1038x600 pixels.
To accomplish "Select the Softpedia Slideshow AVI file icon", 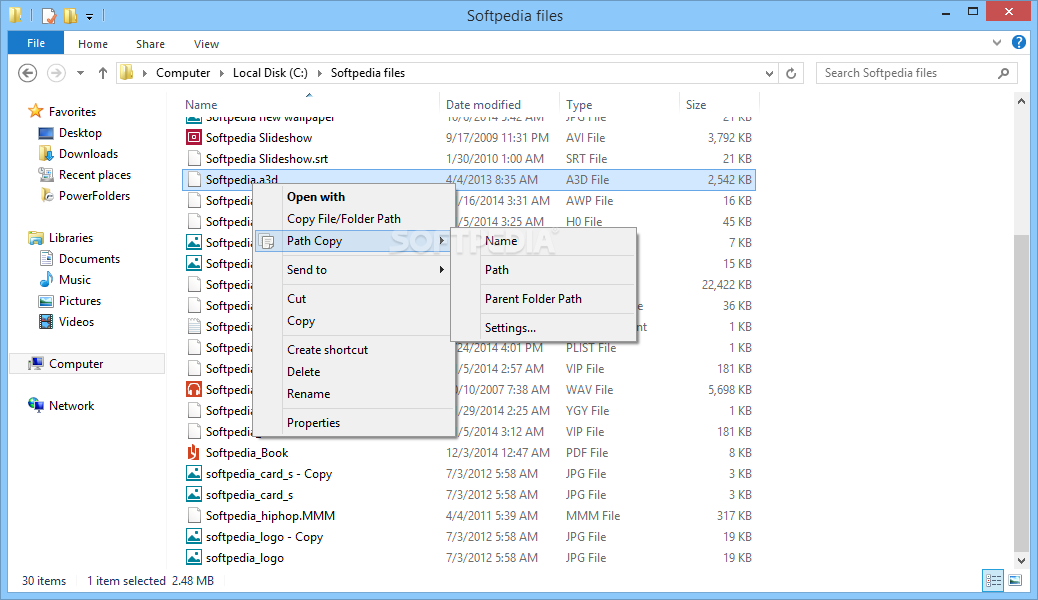I will pos(193,138).
